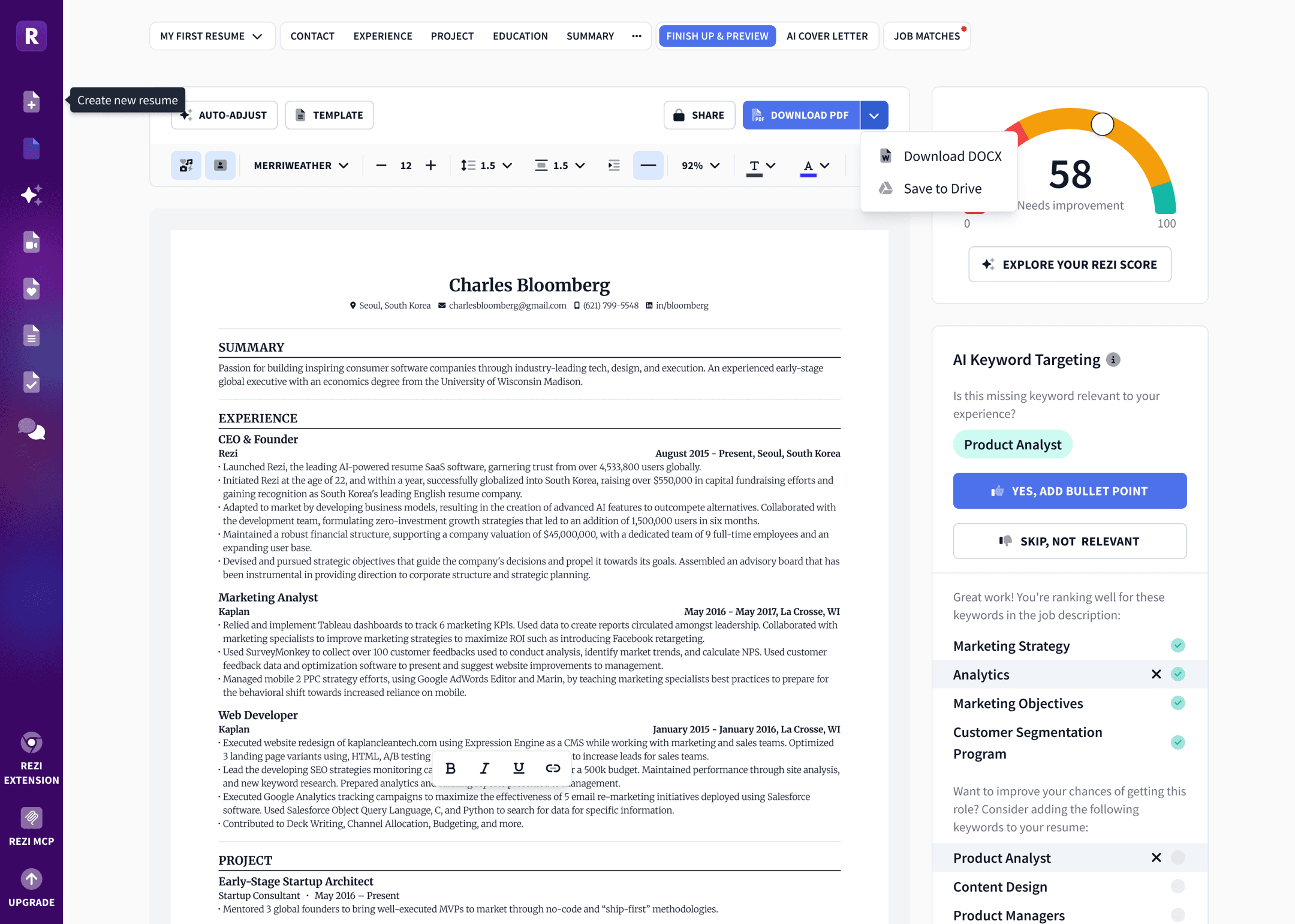The height and width of the screenshot is (924, 1295).
Task: Click Skip, Not Relevant button
Action: 1070,541
